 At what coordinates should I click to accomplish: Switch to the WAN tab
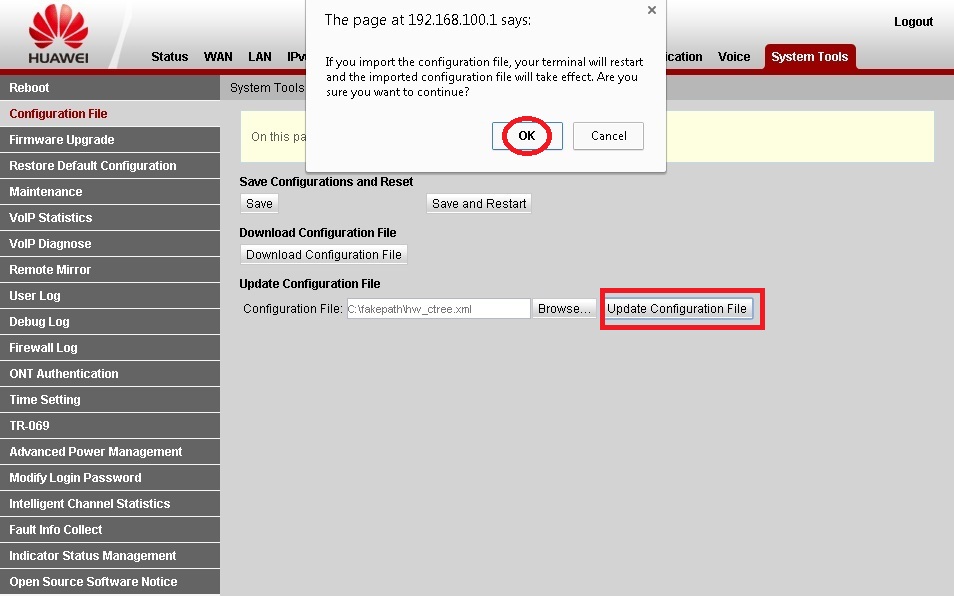click(218, 57)
